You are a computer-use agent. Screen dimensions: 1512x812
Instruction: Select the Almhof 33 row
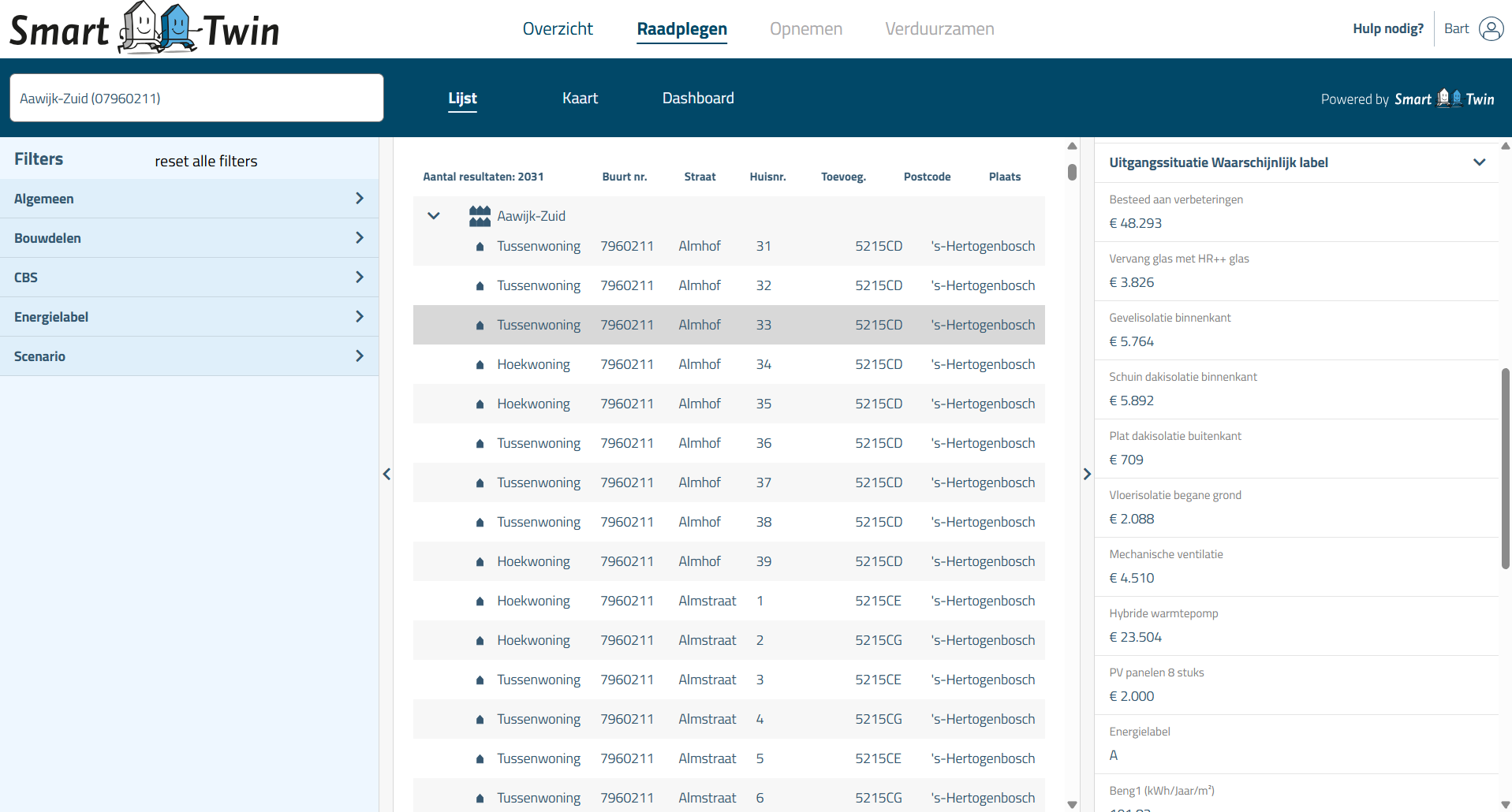coord(728,325)
